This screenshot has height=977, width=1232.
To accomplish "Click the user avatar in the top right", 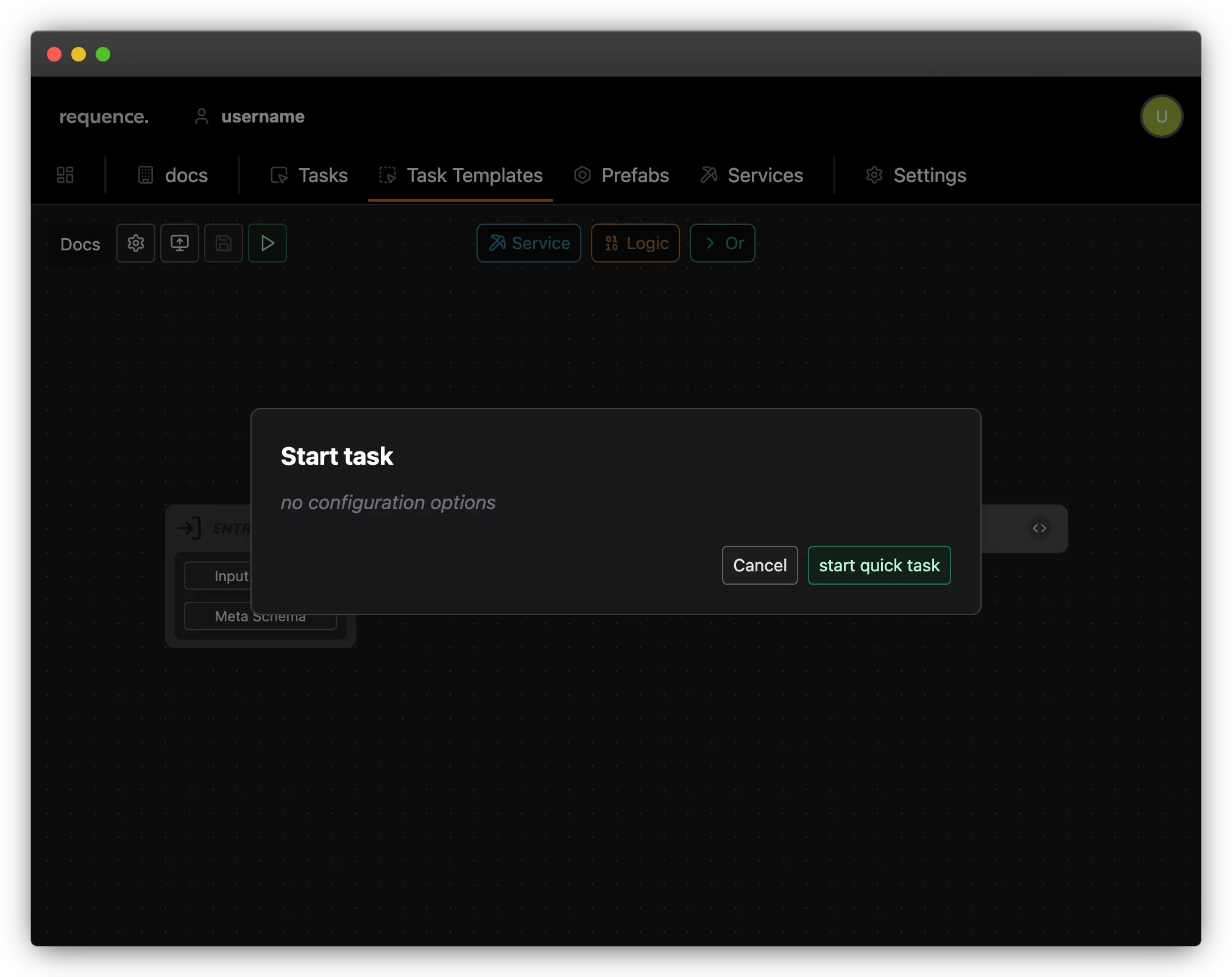I will (x=1161, y=116).
